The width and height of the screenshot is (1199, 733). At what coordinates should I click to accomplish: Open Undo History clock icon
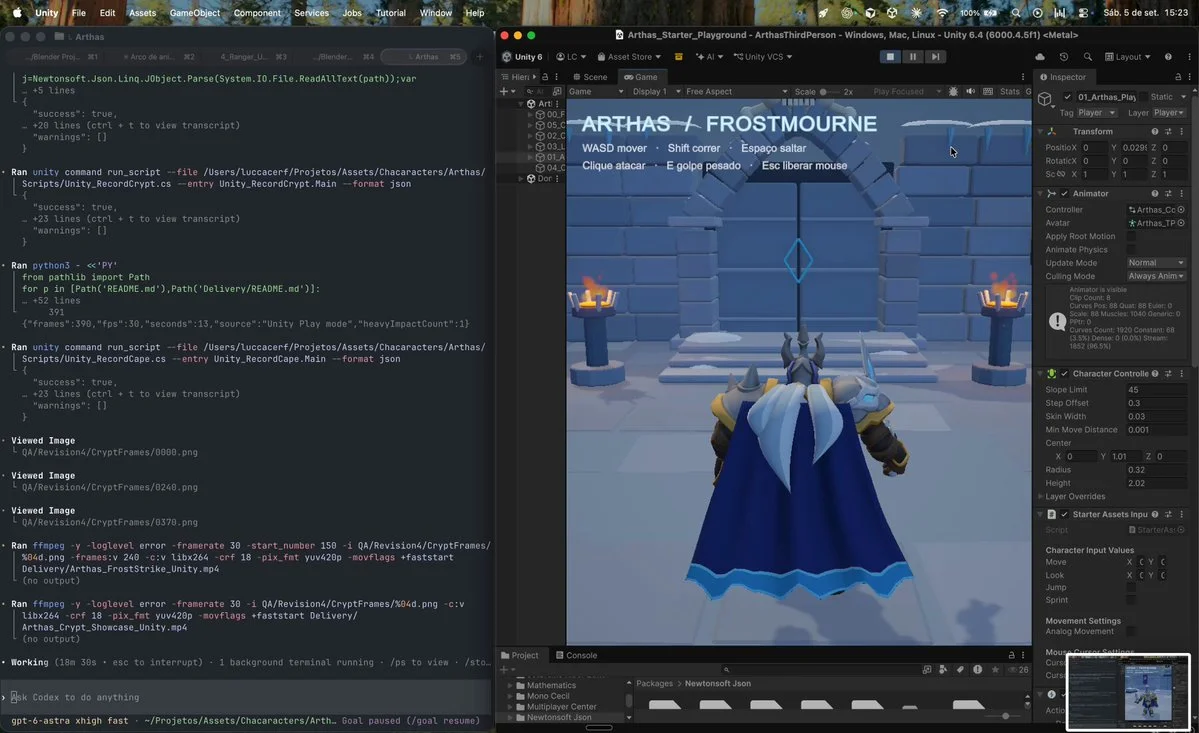point(1064,57)
